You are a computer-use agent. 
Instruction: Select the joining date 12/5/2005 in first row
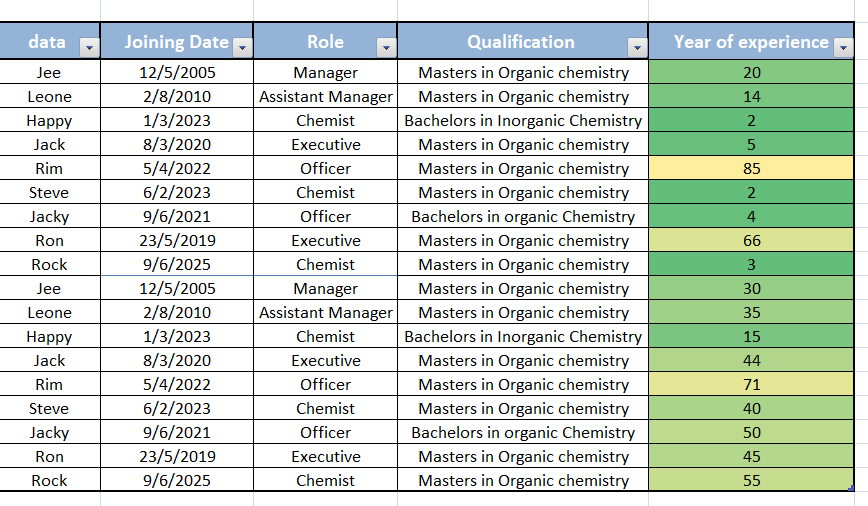pos(177,72)
